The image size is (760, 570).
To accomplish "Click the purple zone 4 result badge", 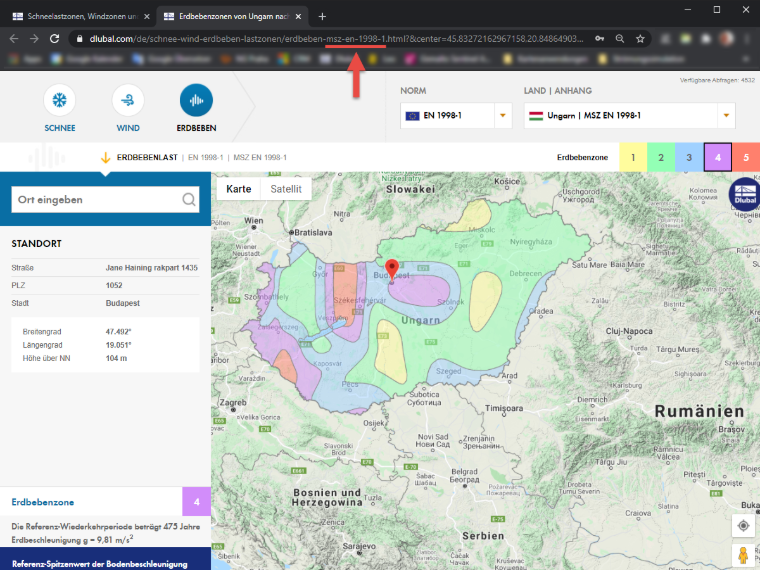I will pyautogui.click(x=196, y=502).
